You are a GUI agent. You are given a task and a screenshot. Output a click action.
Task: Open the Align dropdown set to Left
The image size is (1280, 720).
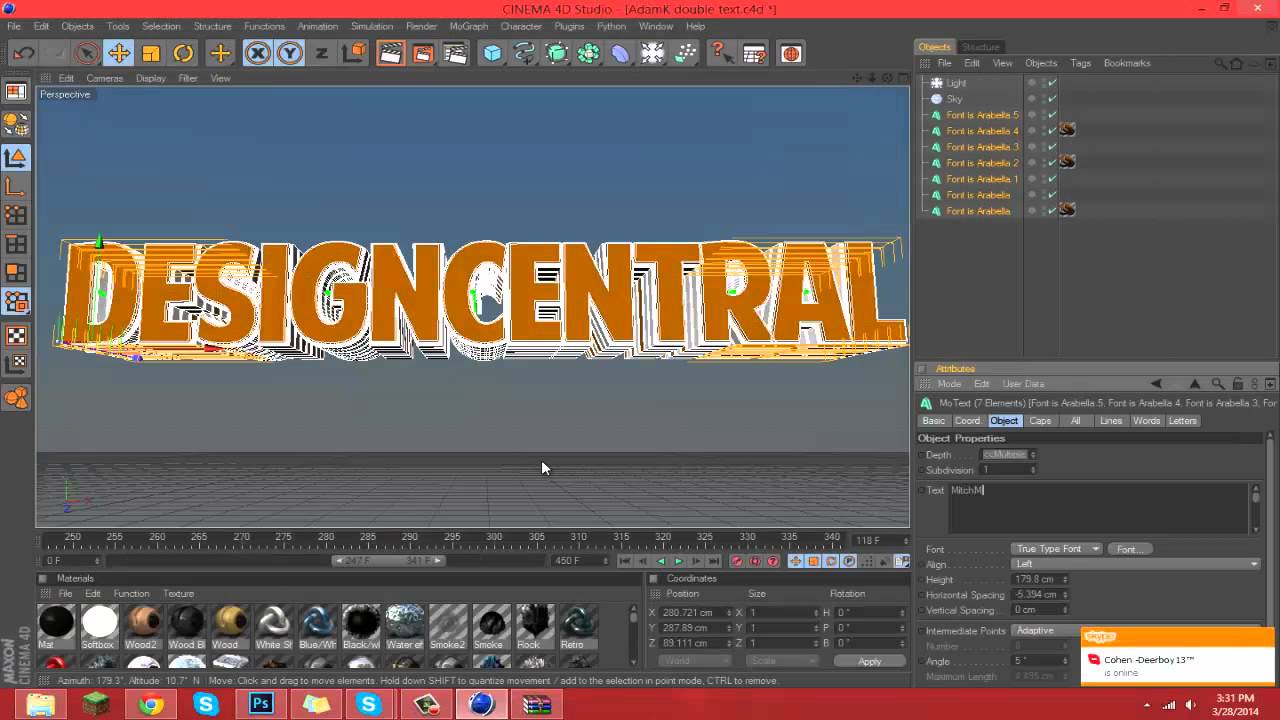click(x=1136, y=564)
